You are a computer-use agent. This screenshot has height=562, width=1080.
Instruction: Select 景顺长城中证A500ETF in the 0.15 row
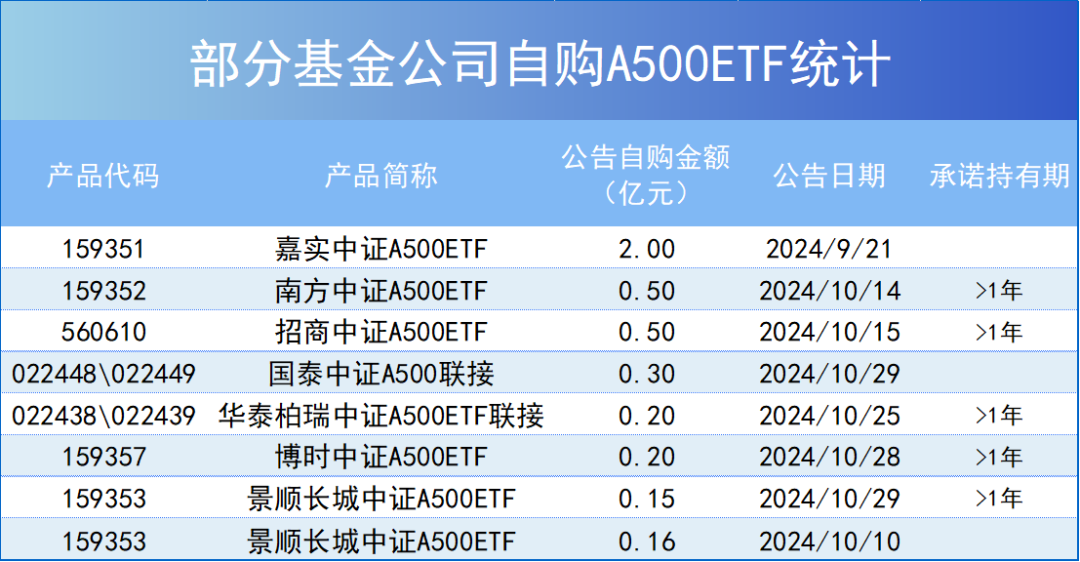coord(381,499)
